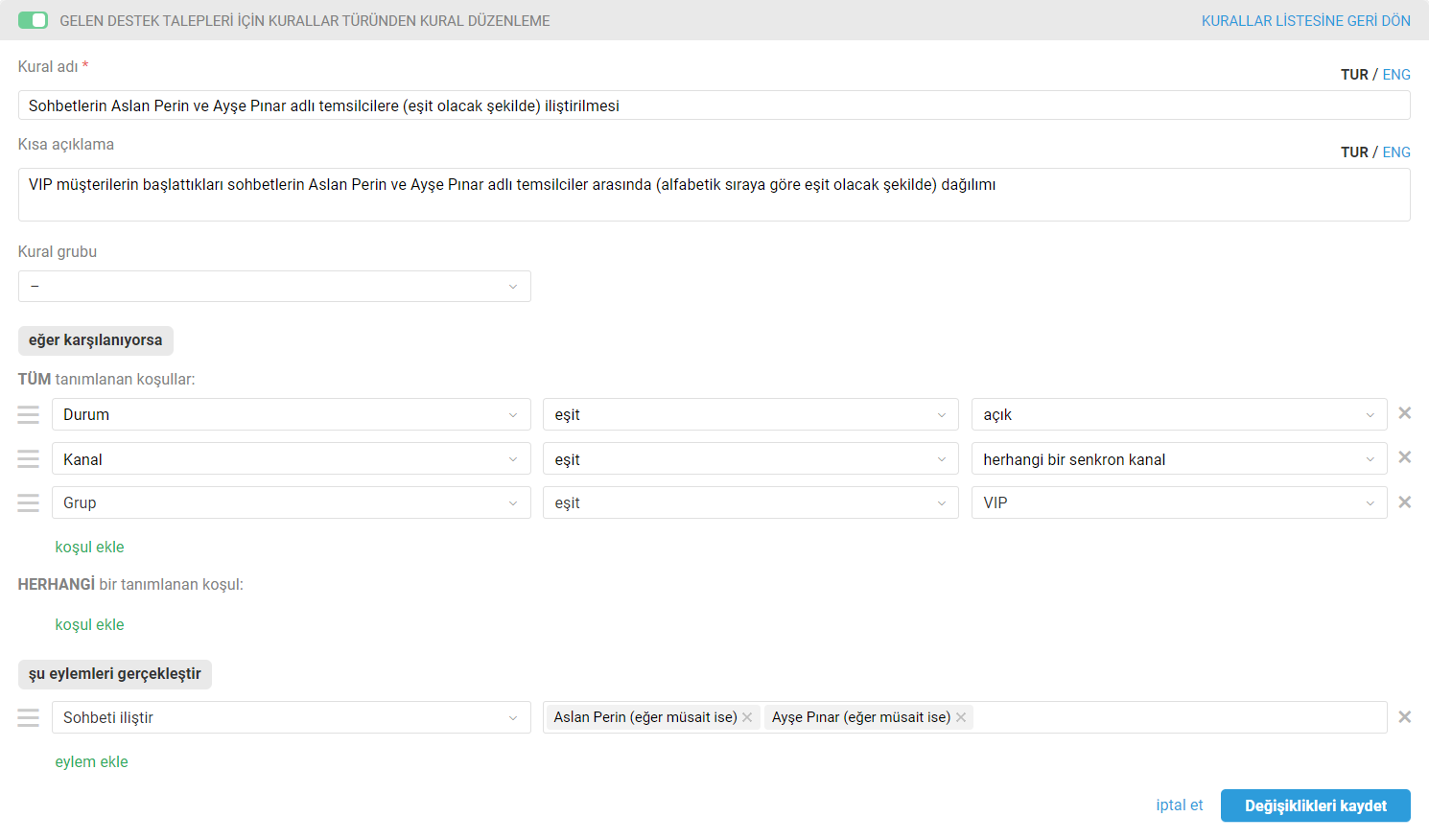Delete the Durum condition row
The width and height of the screenshot is (1429, 840).
(x=1405, y=413)
